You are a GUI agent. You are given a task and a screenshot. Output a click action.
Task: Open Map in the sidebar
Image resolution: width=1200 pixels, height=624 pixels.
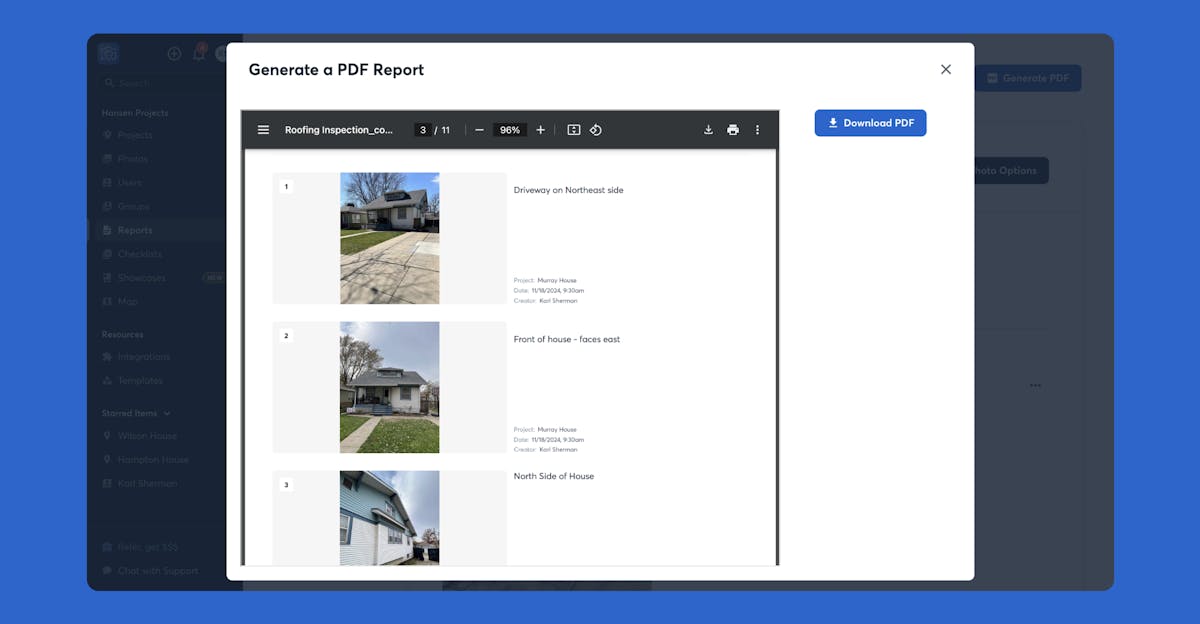click(x=127, y=301)
